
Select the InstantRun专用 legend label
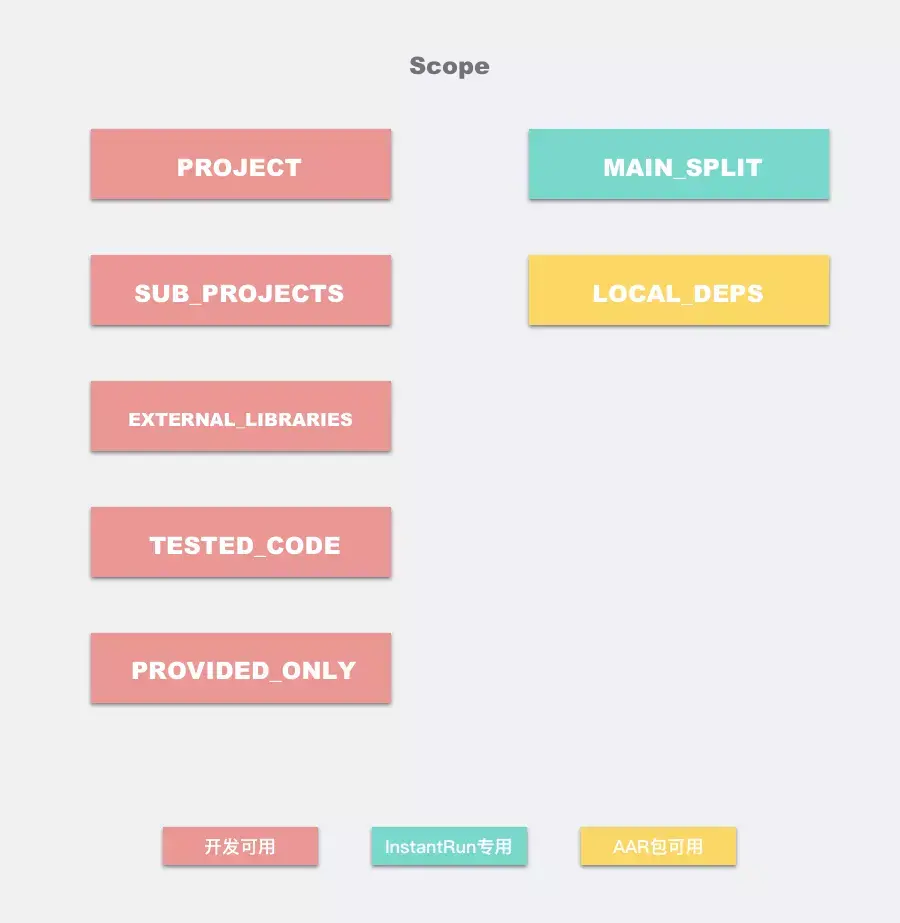click(449, 846)
